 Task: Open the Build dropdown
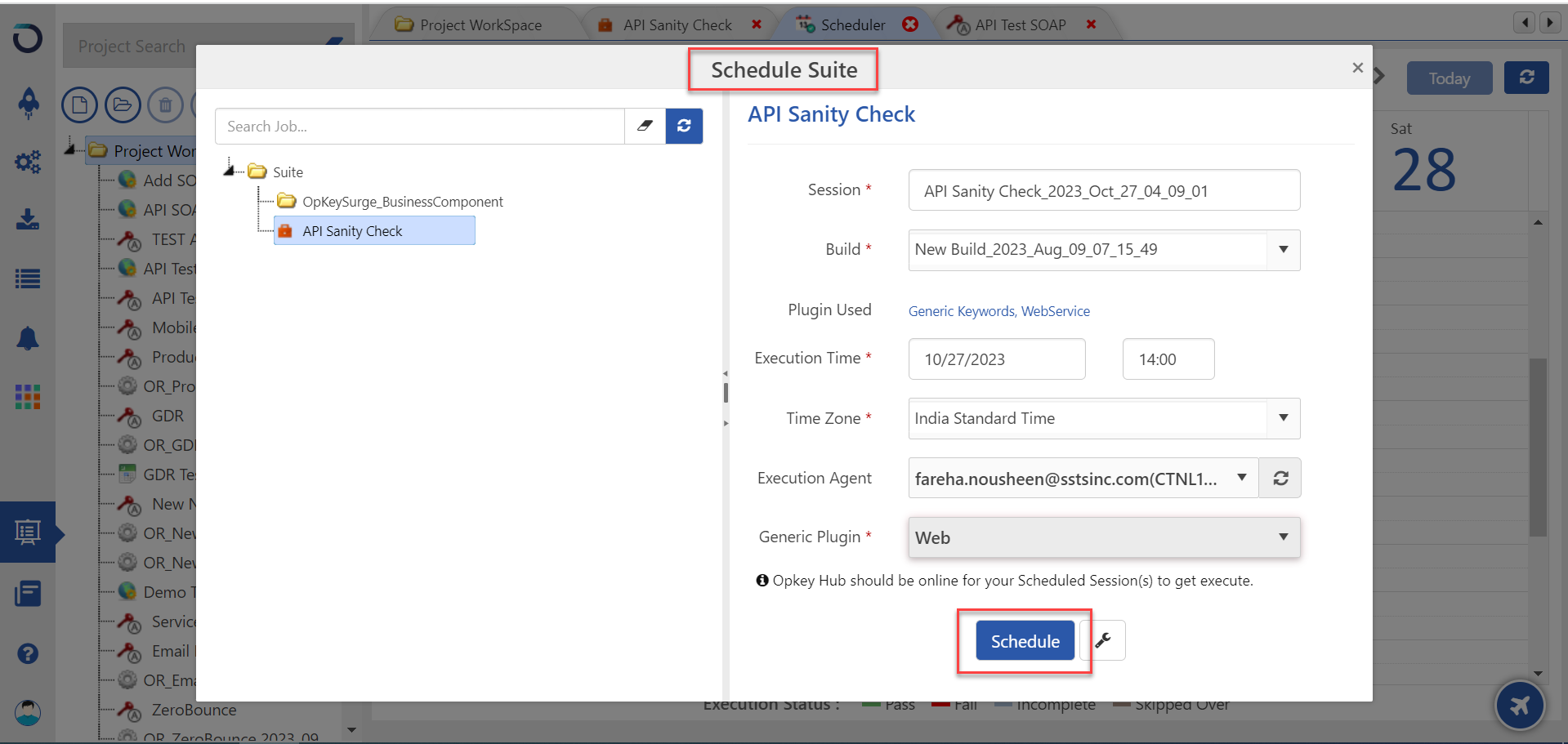coord(1284,250)
